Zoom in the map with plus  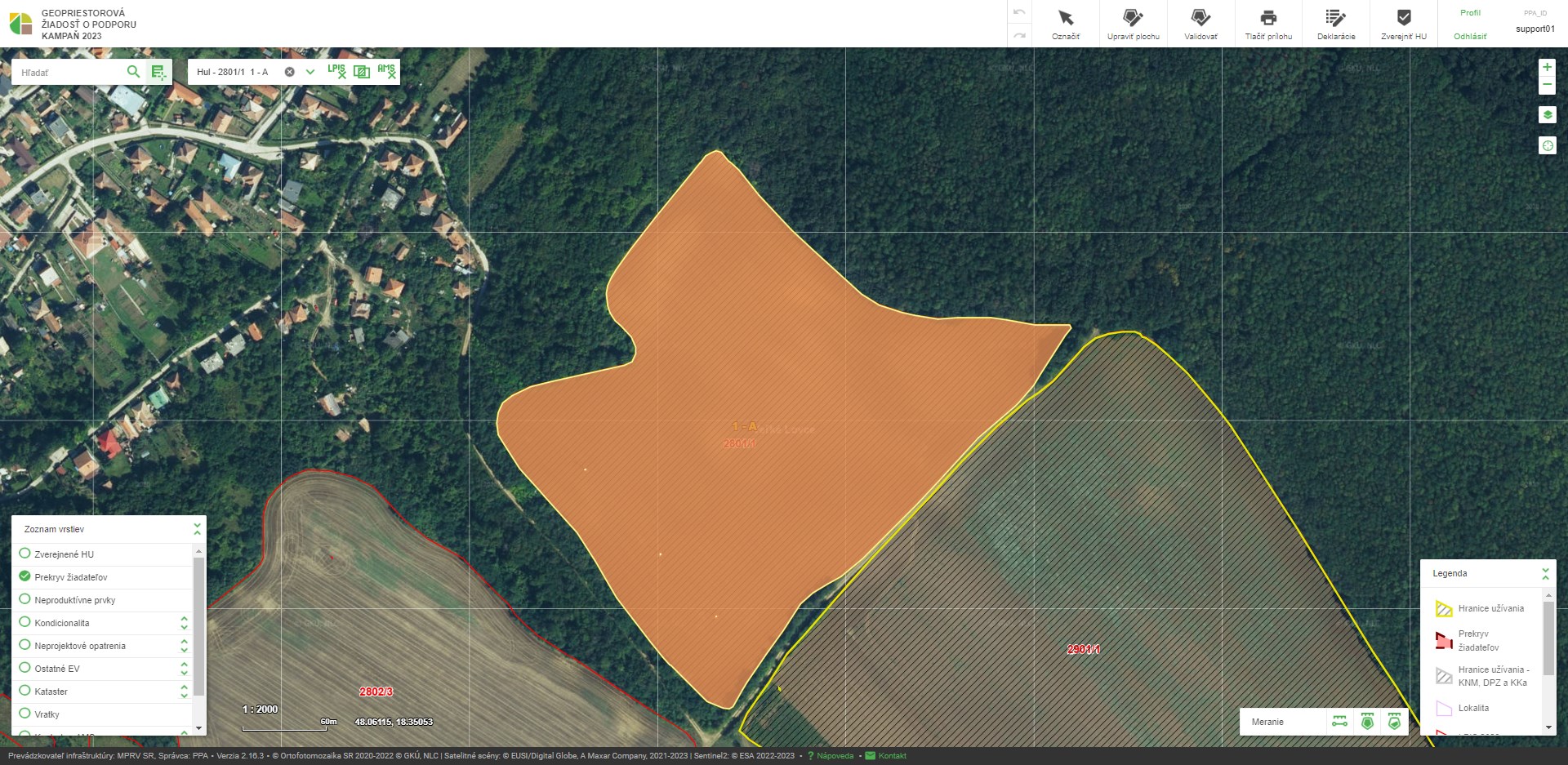tap(1547, 67)
